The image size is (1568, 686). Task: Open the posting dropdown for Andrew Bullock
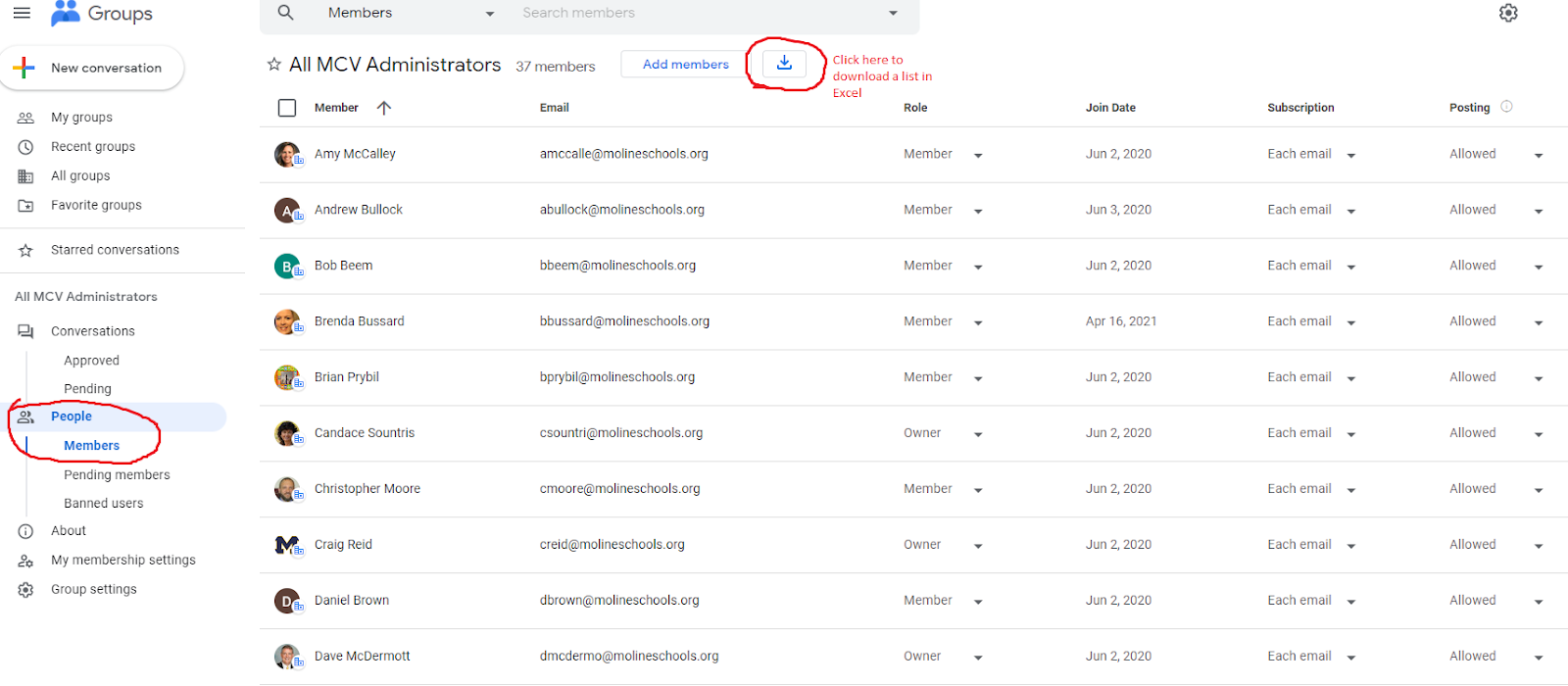(x=1538, y=211)
